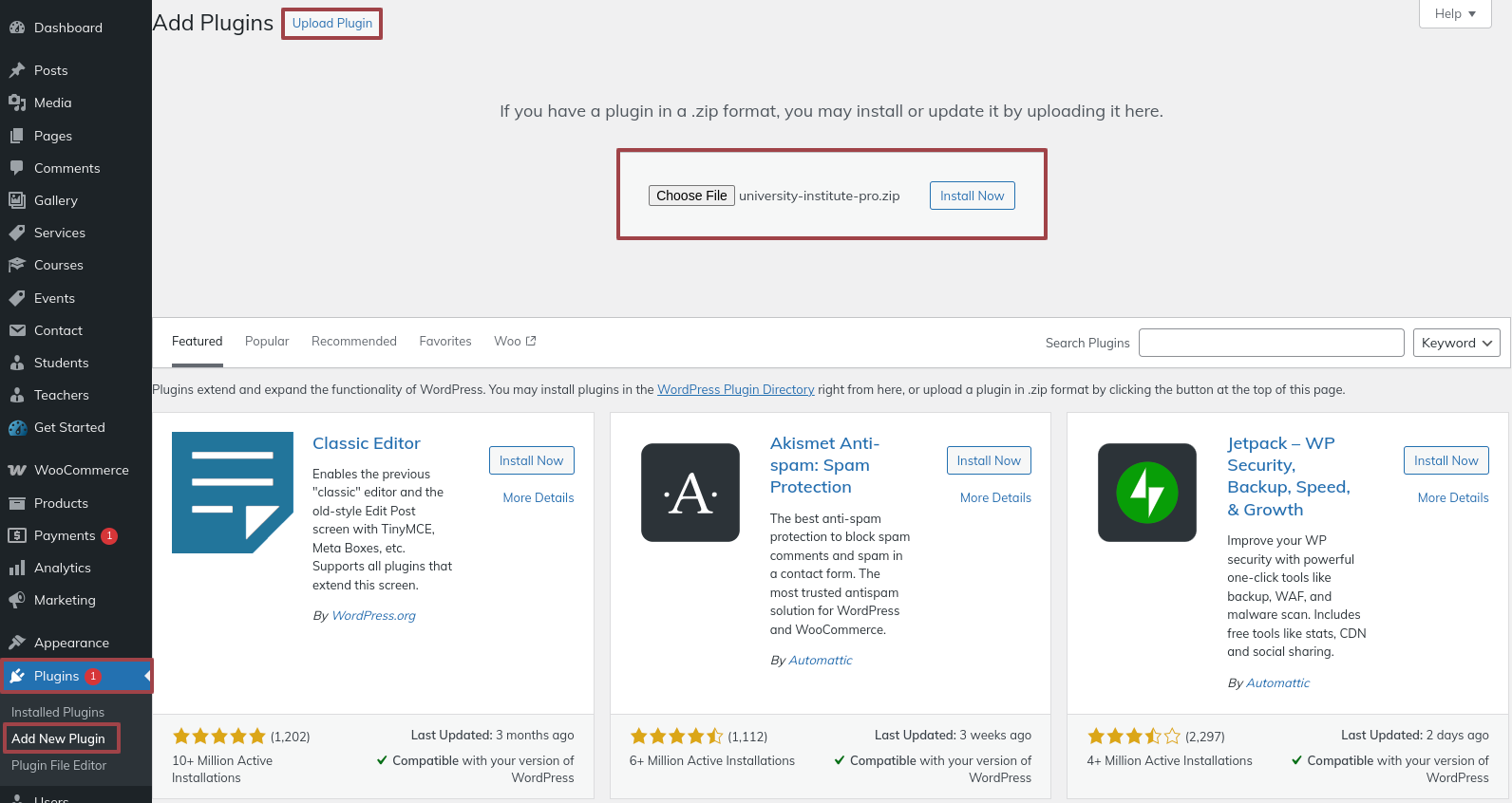Screen dimensions: 1512x803
Task: Install the uploaded university-institute-pro.zip now
Action: (973, 196)
